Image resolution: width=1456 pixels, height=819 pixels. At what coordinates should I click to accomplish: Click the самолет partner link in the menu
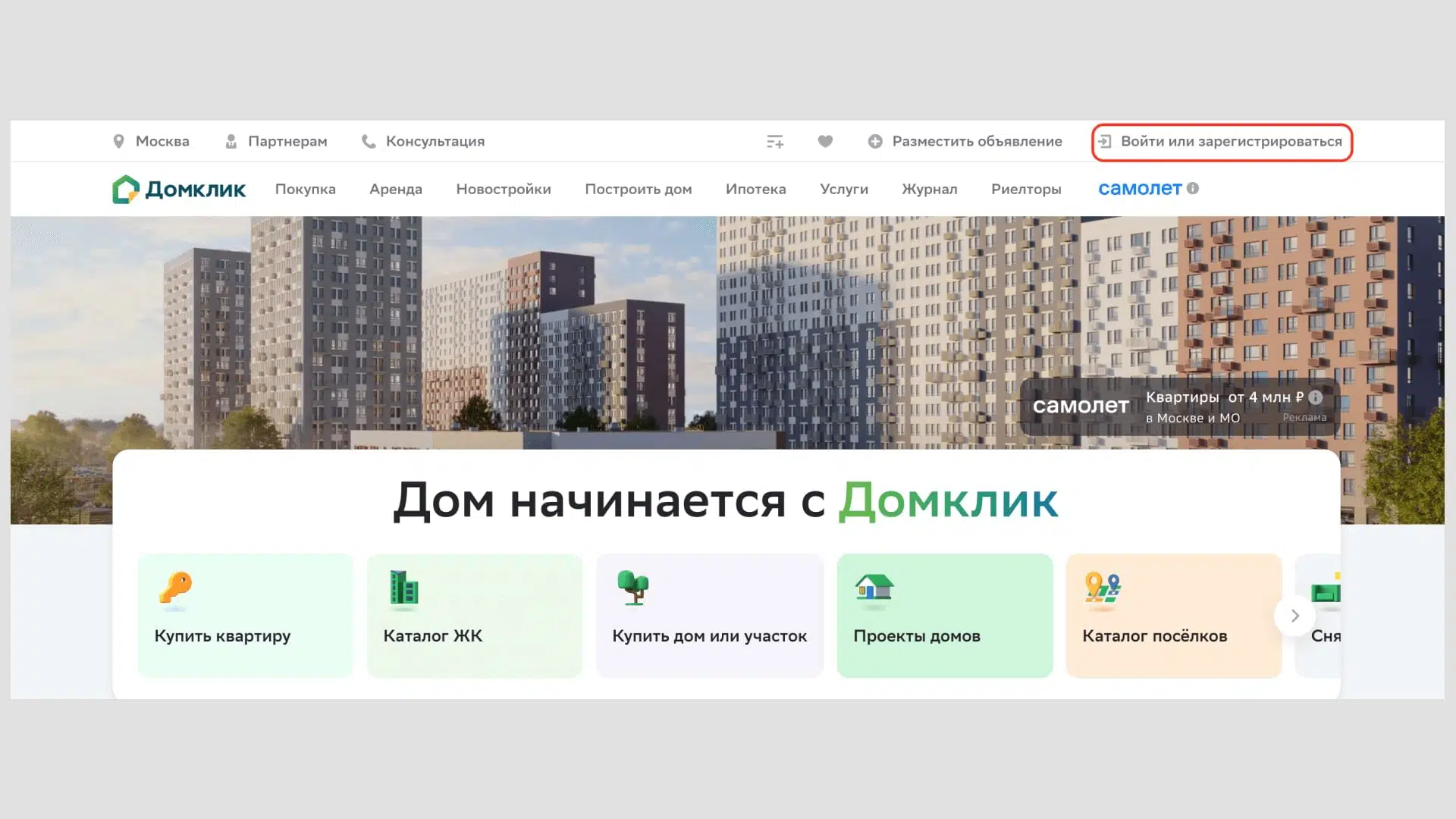[1140, 188]
